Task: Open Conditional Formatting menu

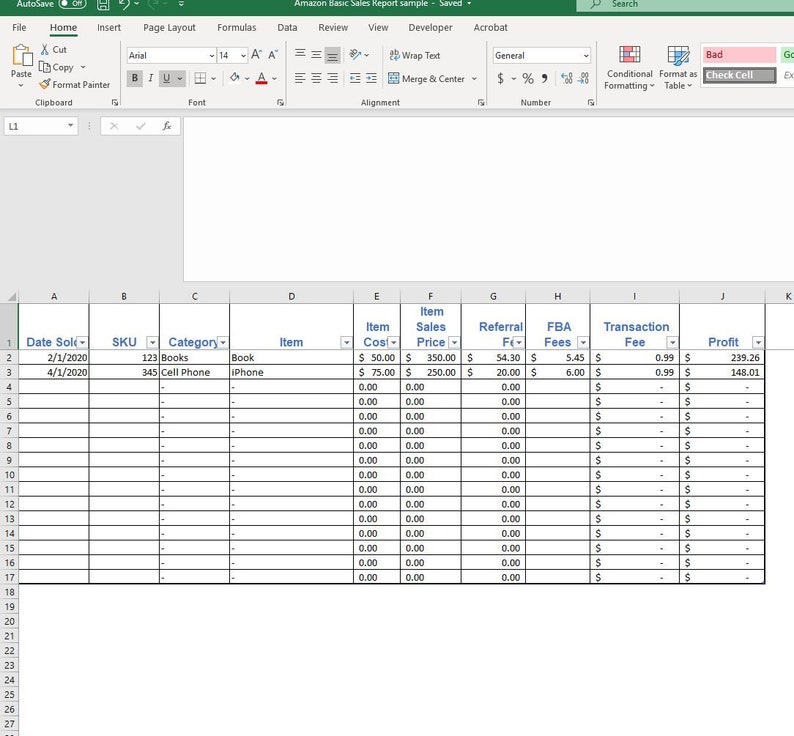Action: (629, 68)
